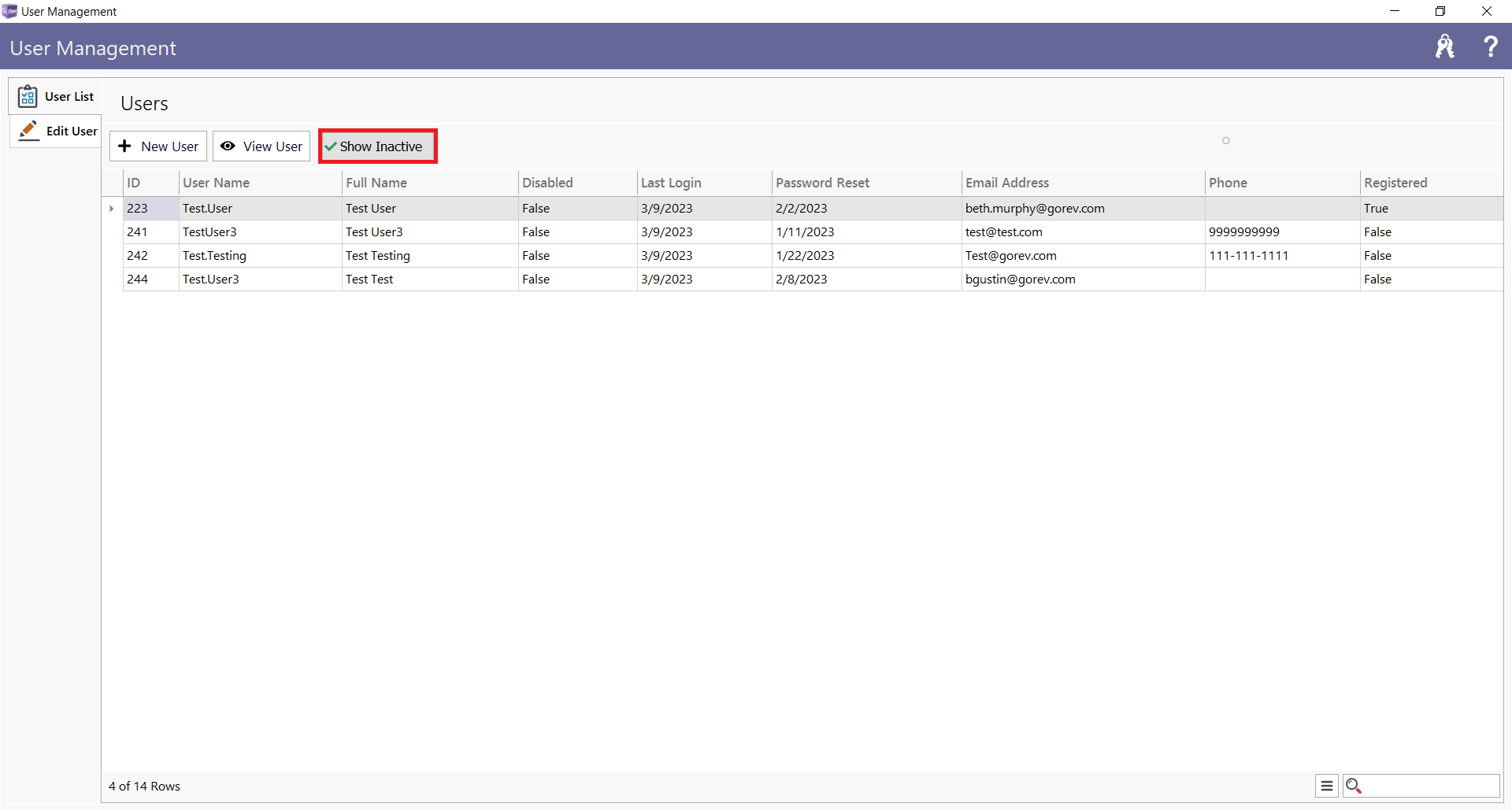The height and width of the screenshot is (811, 1512).
Task: Sort by the Registered column header
Action: click(1432, 183)
